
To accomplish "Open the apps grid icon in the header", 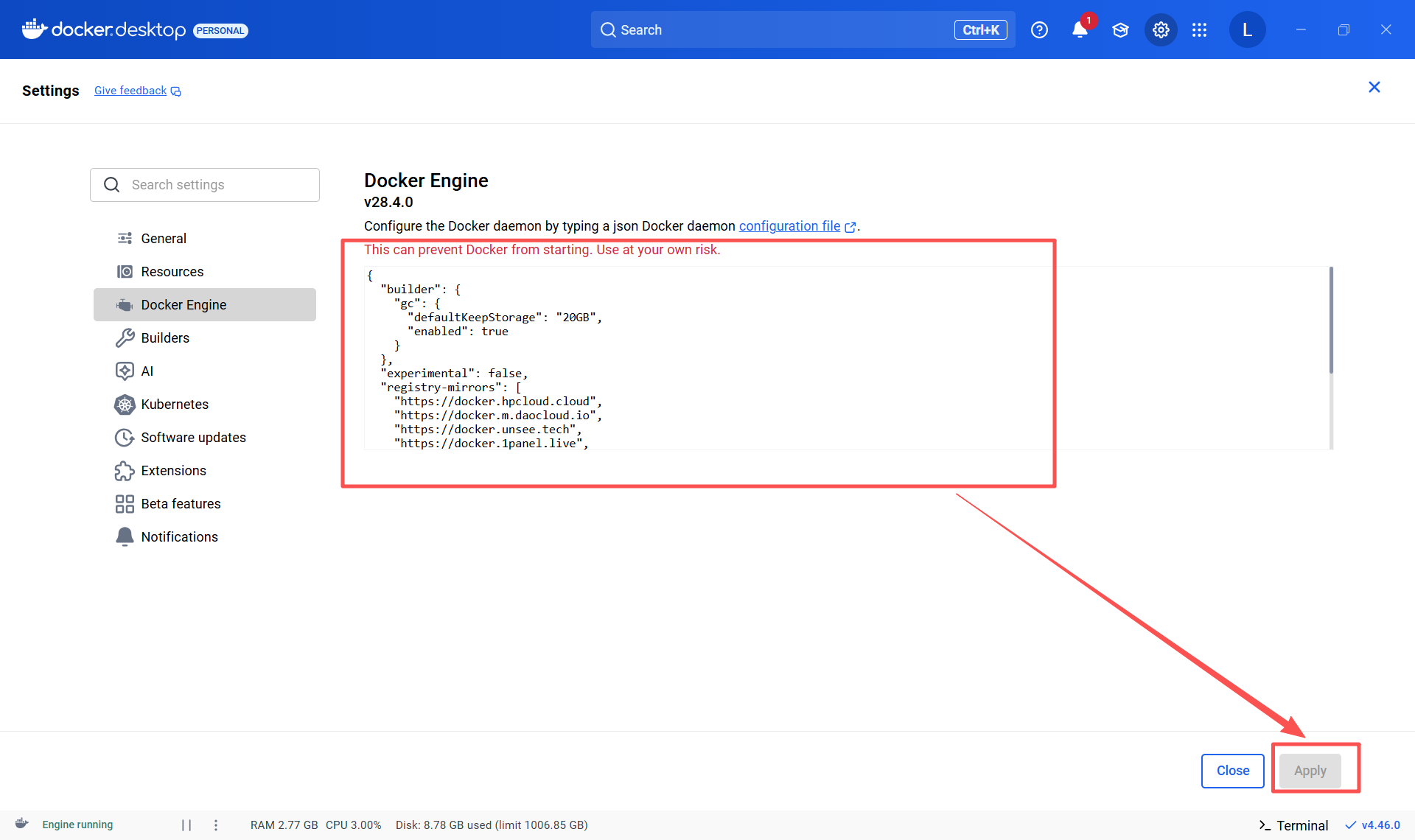I will tap(1199, 30).
